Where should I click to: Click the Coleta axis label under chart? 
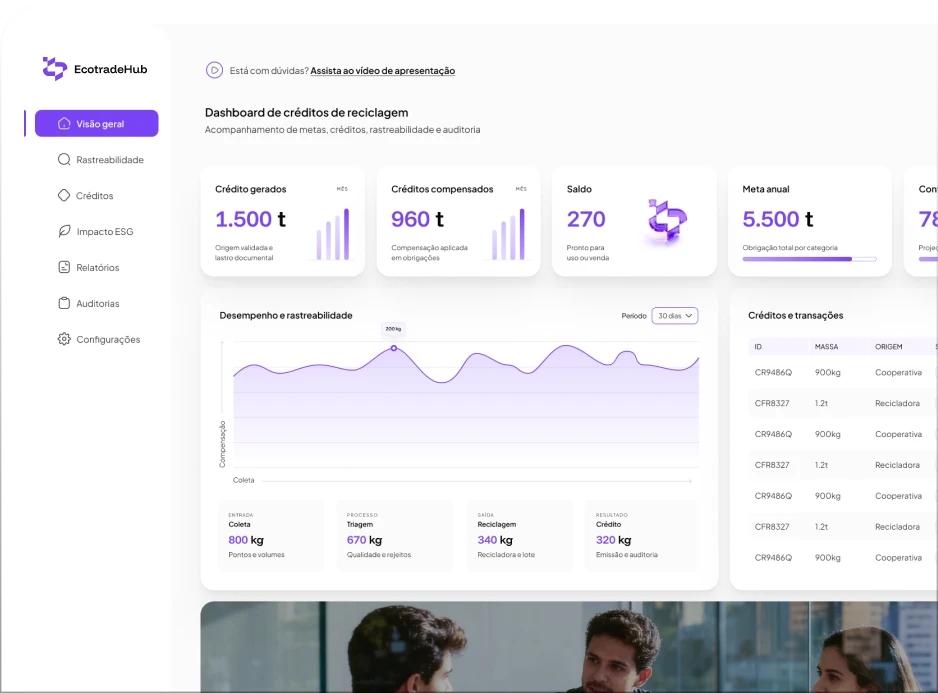coord(243,480)
